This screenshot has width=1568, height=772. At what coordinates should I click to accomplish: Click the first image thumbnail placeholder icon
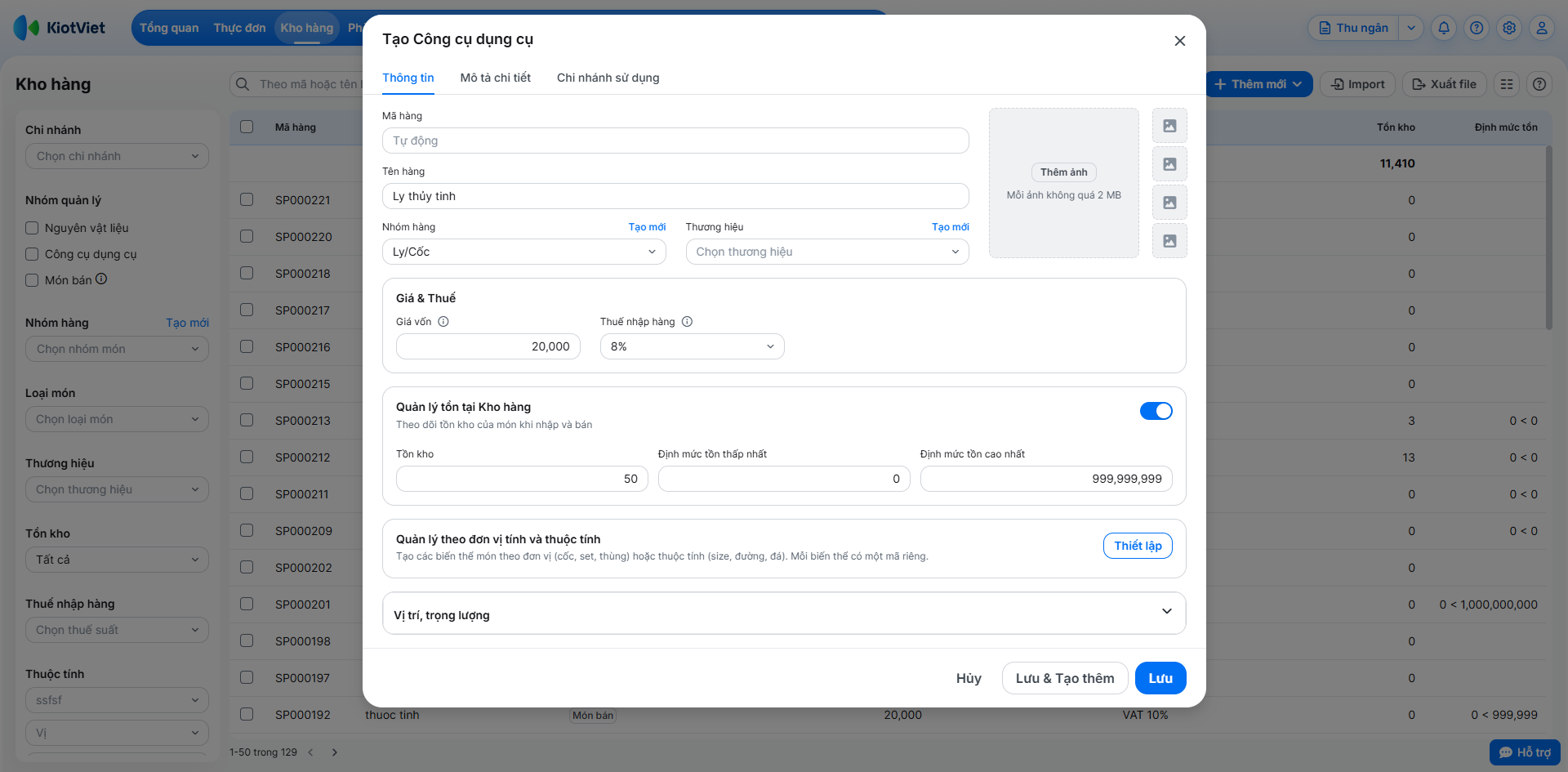coord(1169,126)
